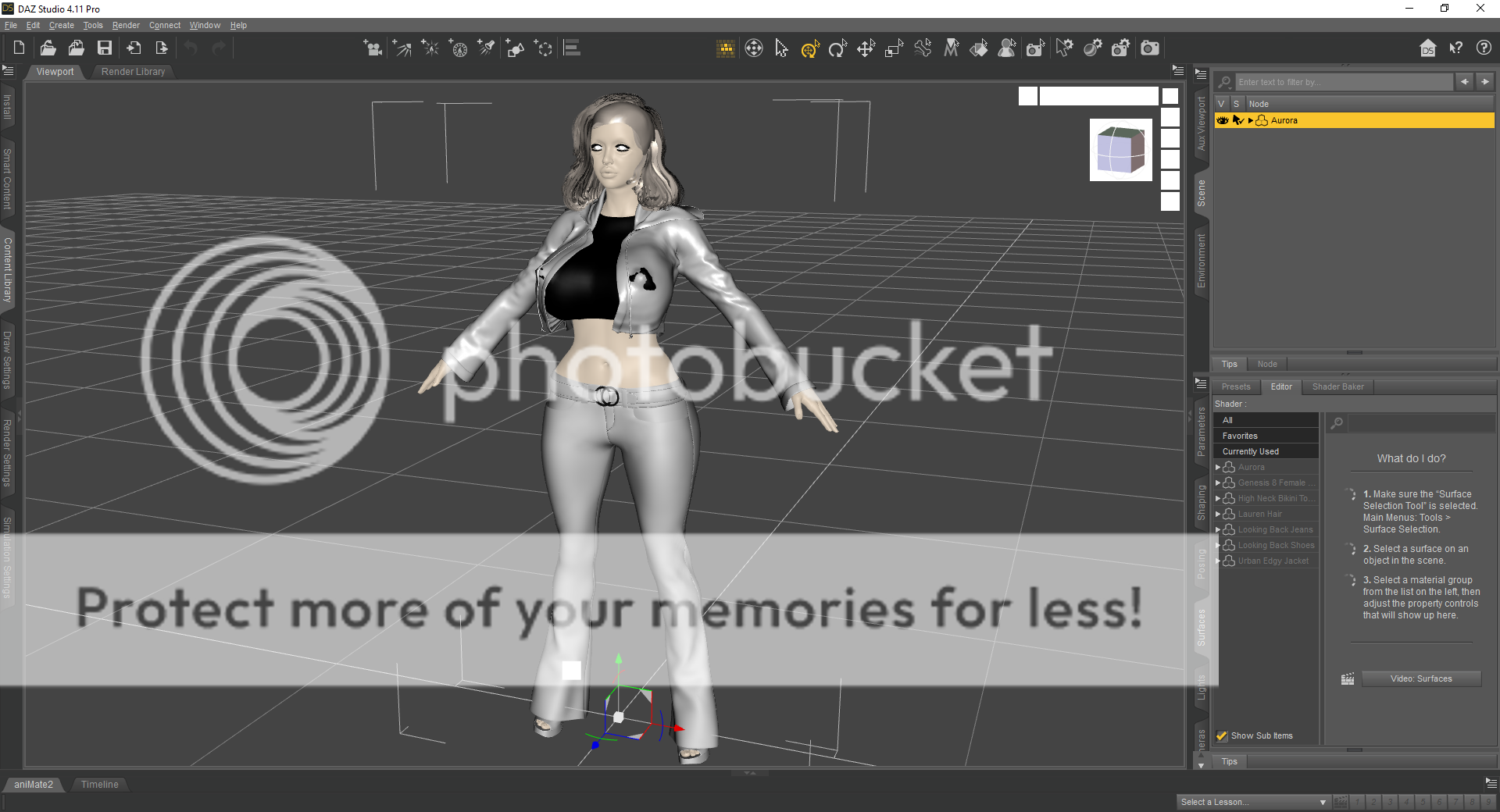1500x812 pixels.
Task: Create a new camera from toolbar
Action: click(x=373, y=48)
